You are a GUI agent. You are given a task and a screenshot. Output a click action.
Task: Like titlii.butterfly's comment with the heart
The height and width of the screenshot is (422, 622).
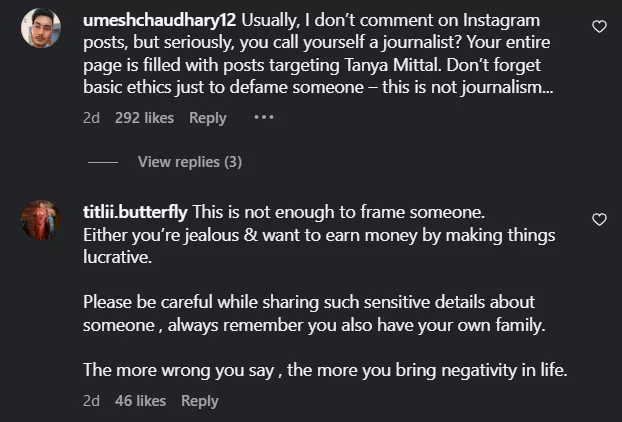[x=599, y=219]
